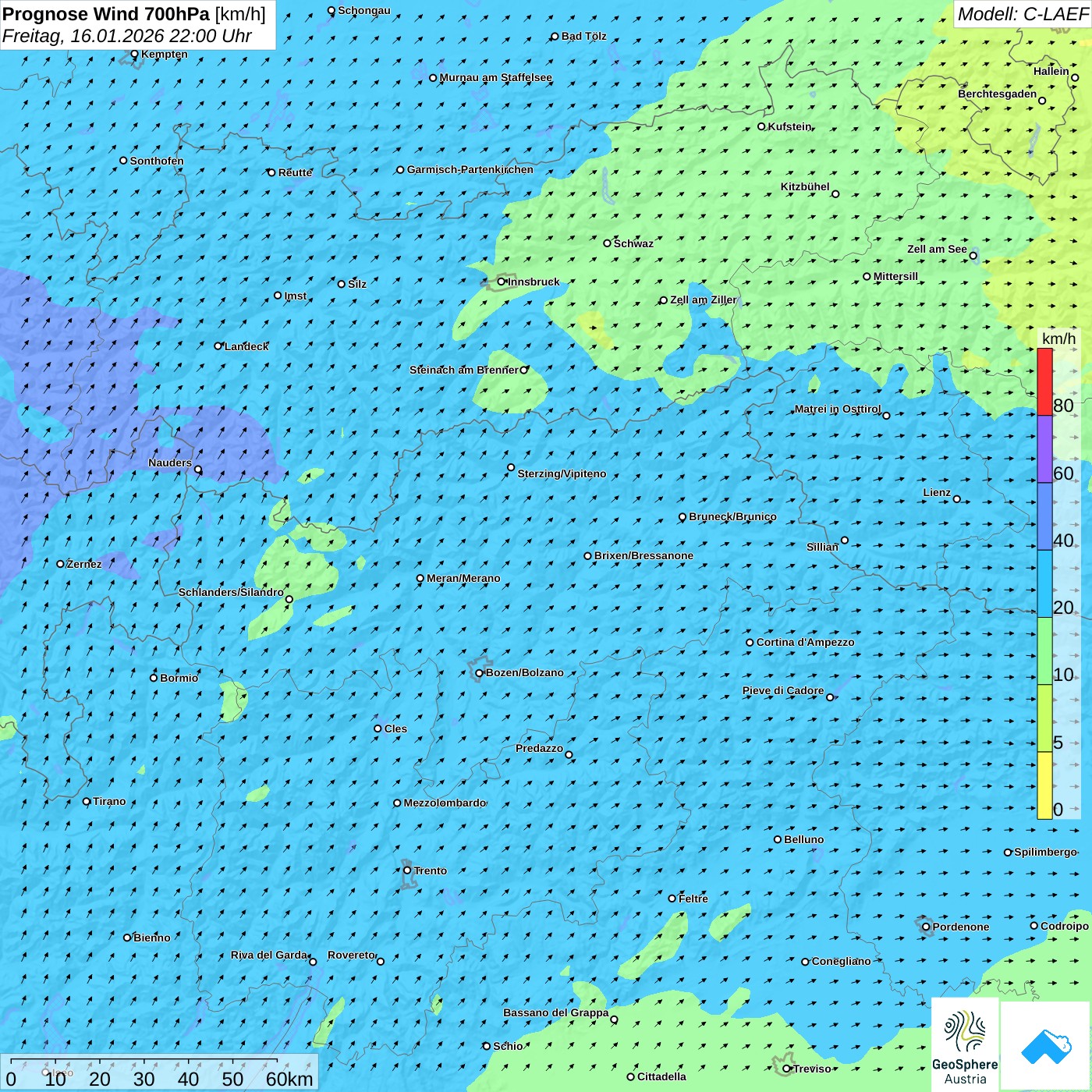Select the Bozen/Bolzano city marker
Screen dimensions: 1092x1092
coord(480,673)
